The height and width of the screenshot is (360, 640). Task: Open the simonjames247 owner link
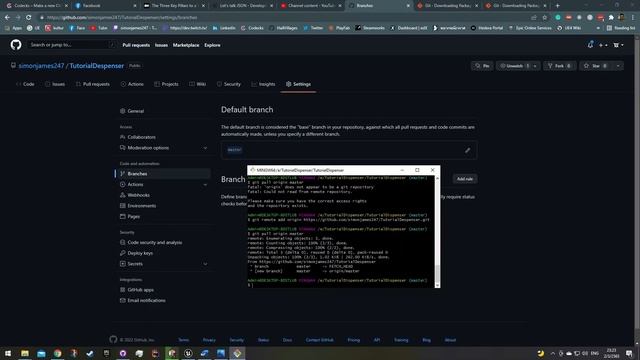tap(41, 66)
